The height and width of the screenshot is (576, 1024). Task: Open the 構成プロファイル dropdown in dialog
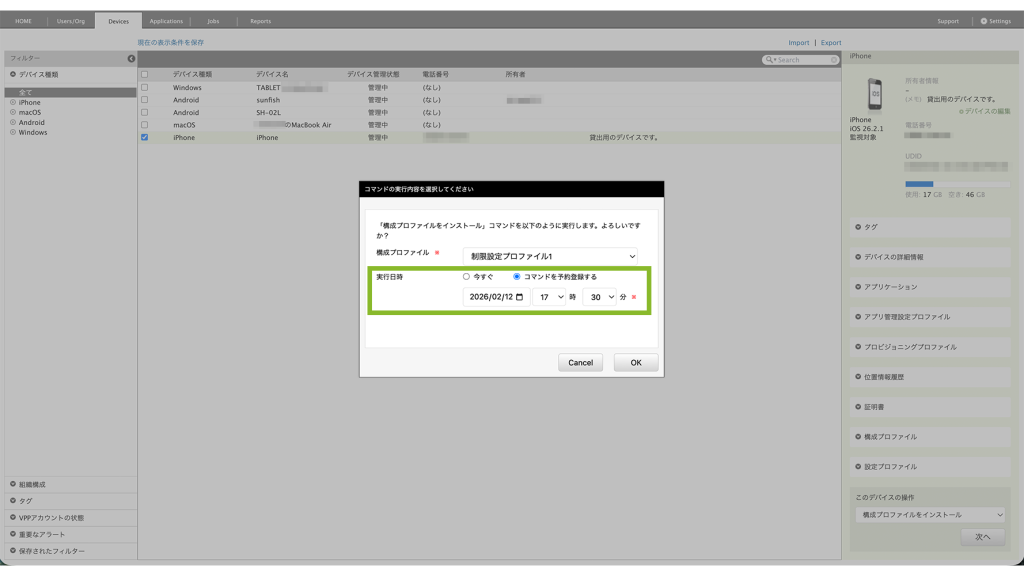pos(549,256)
